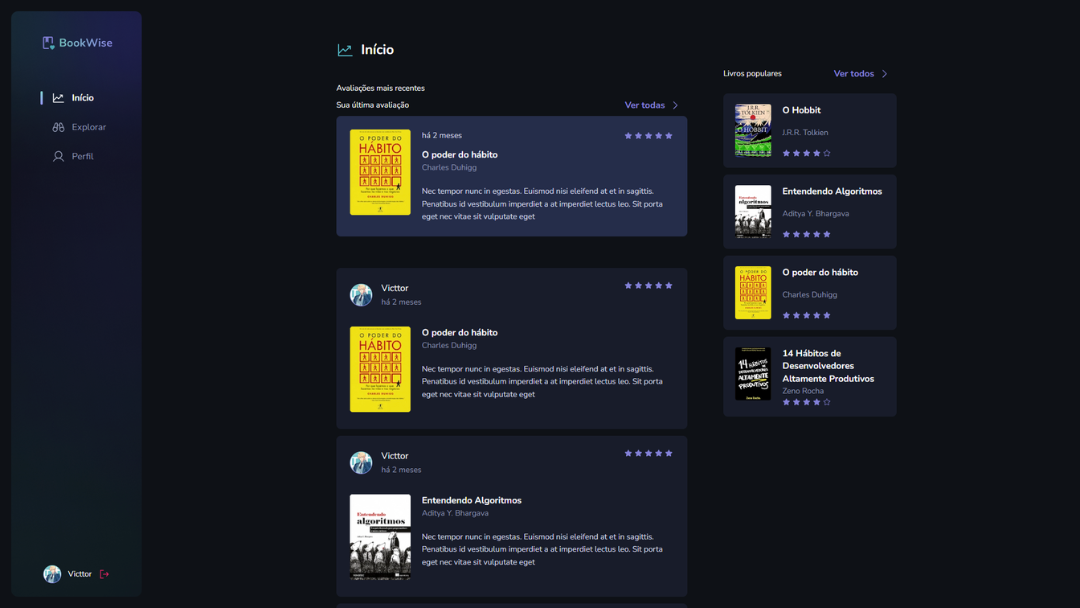Click Victtor's avatar at the sidebar bottom
1080x608 pixels.
52,574
